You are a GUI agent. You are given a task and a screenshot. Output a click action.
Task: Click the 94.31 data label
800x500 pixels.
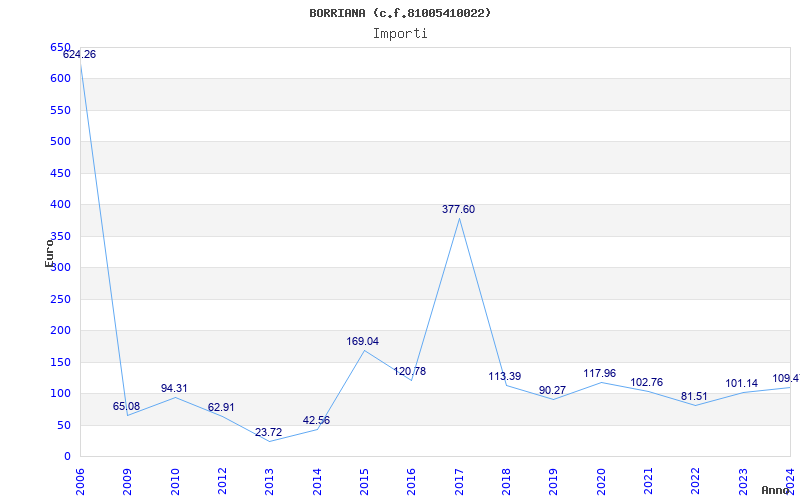coord(174,388)
